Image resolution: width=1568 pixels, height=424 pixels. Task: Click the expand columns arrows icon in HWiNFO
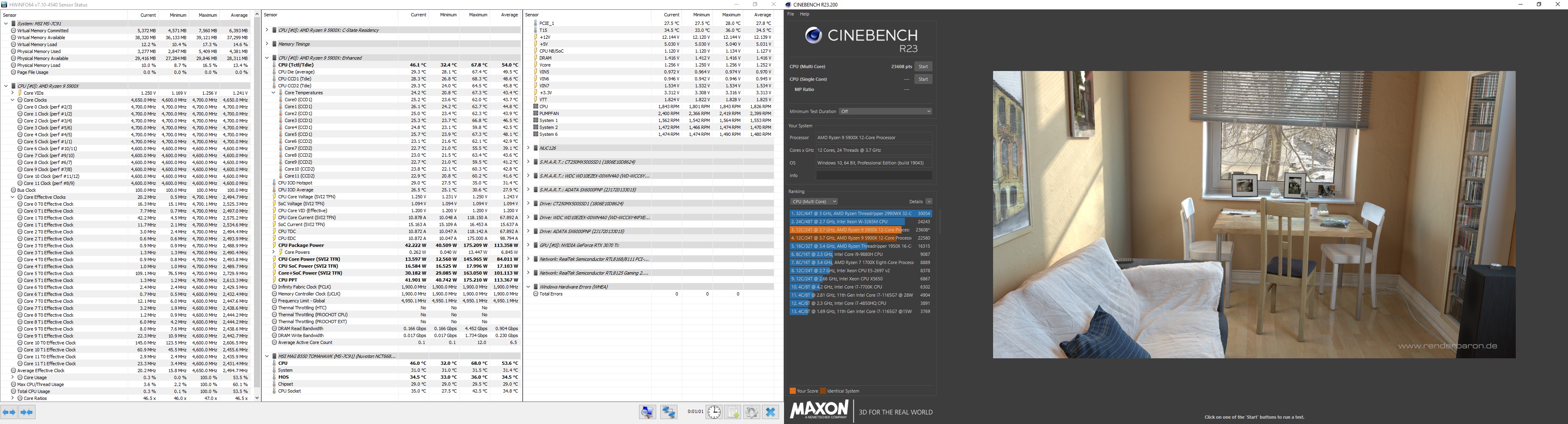(x=9, y=413)
